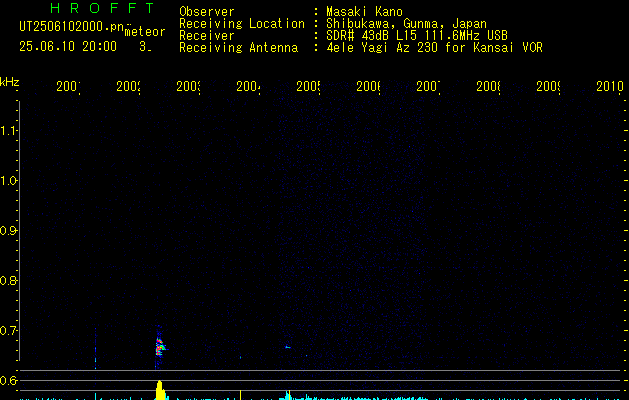Click the 0.9 frequency axis label
The image size is (629, 400).
click(x=8, y=230)
